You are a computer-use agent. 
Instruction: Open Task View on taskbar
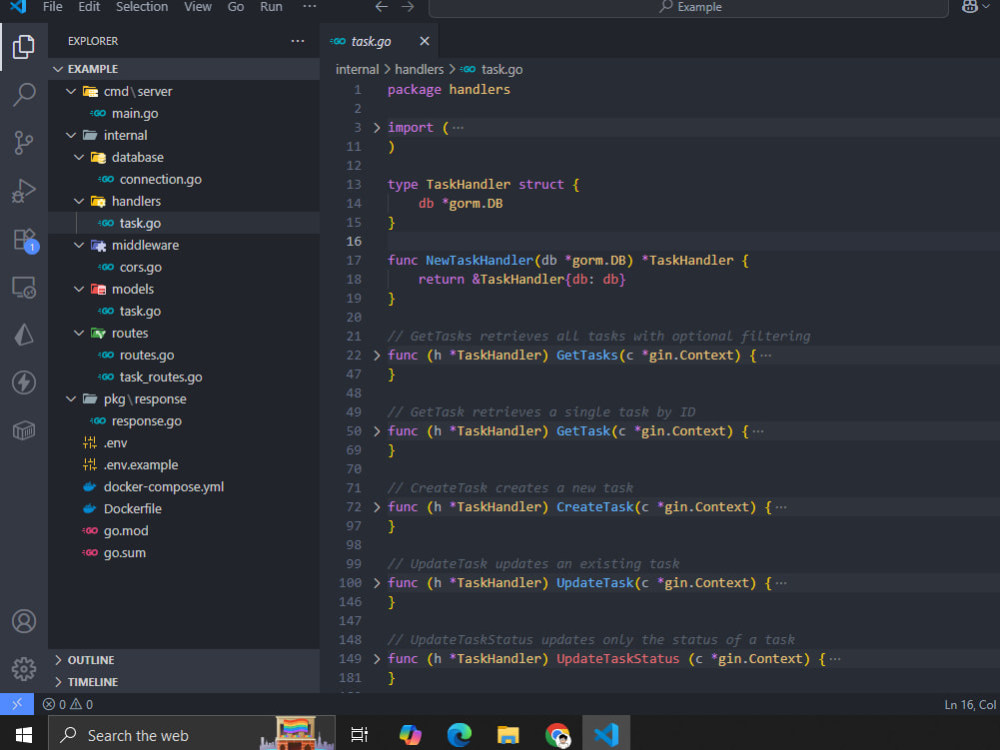click(359, 735)
